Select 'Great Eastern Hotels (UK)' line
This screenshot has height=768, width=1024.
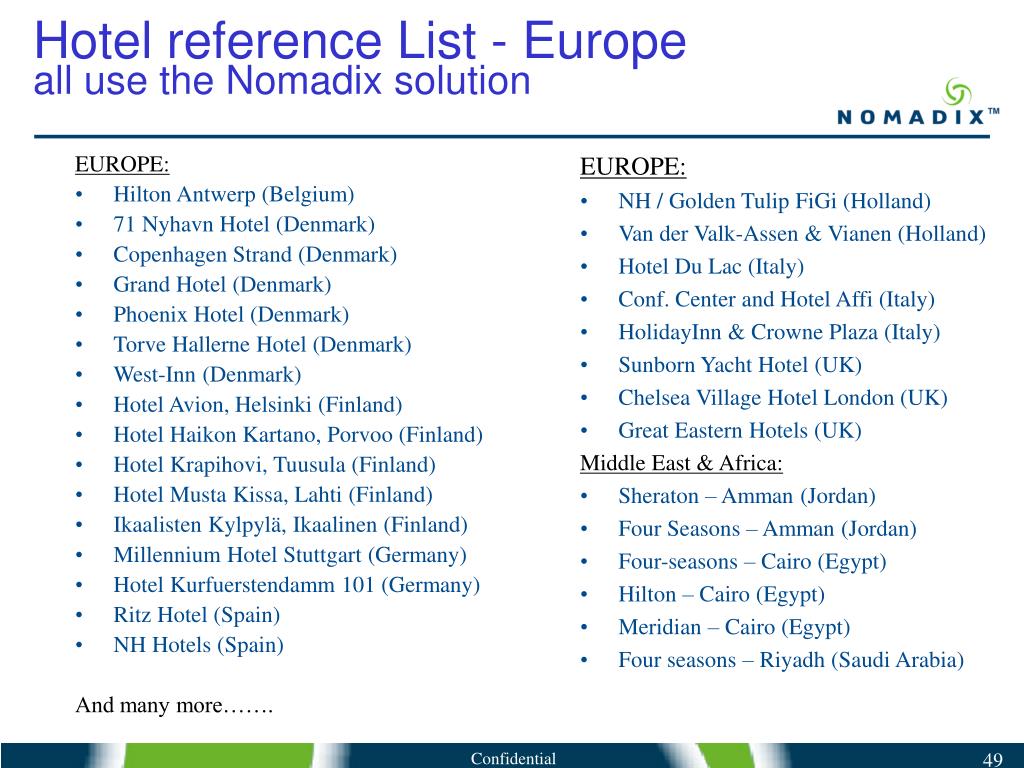(740, 430)
